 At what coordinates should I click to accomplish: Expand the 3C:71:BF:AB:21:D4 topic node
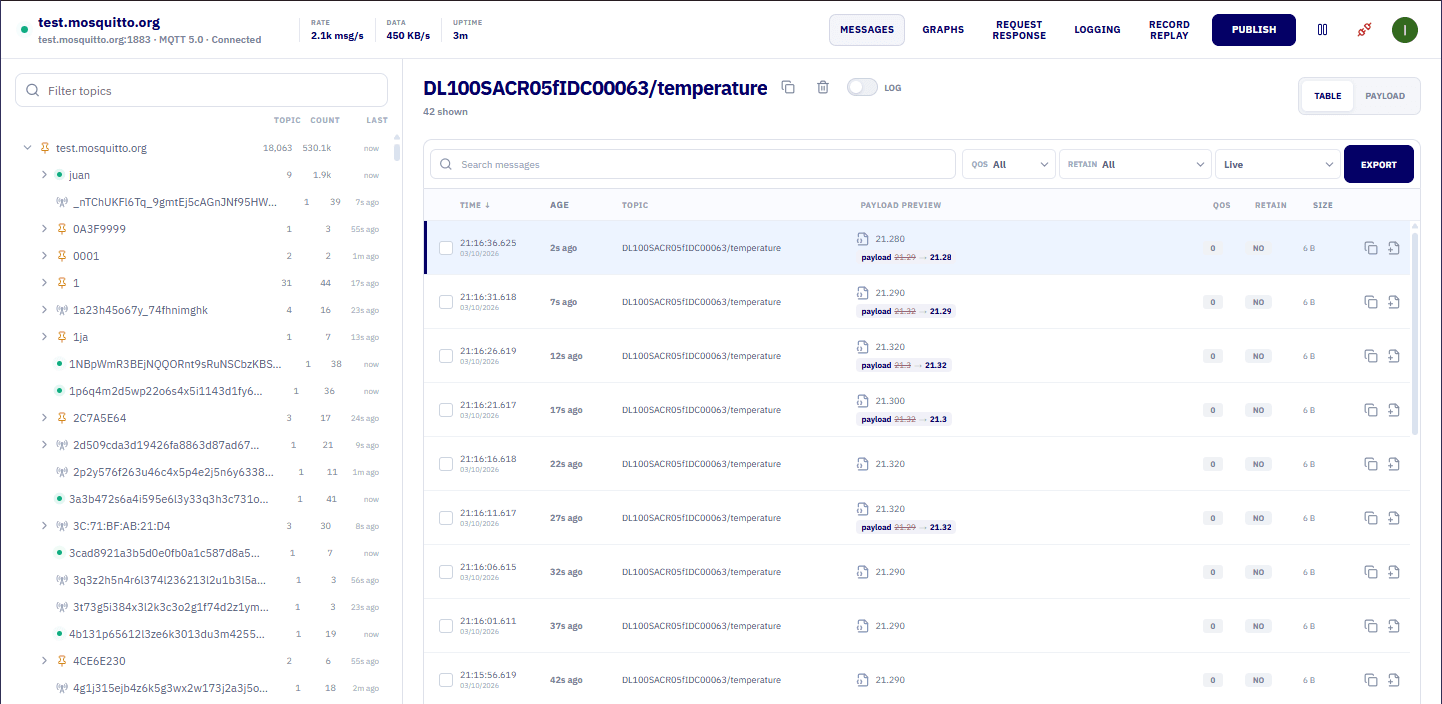tap(44, 526)
